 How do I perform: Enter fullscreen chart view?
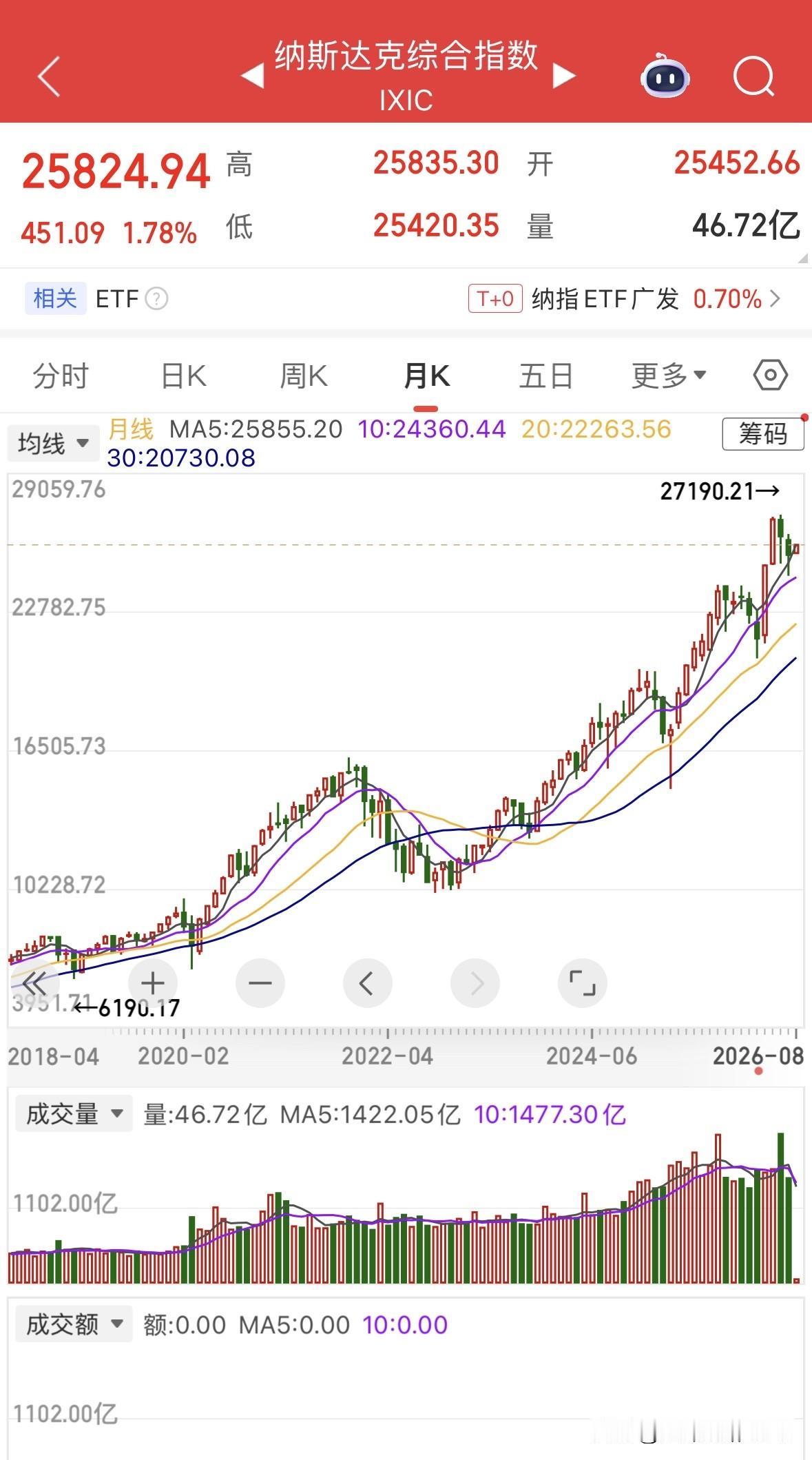coord(582,983)
